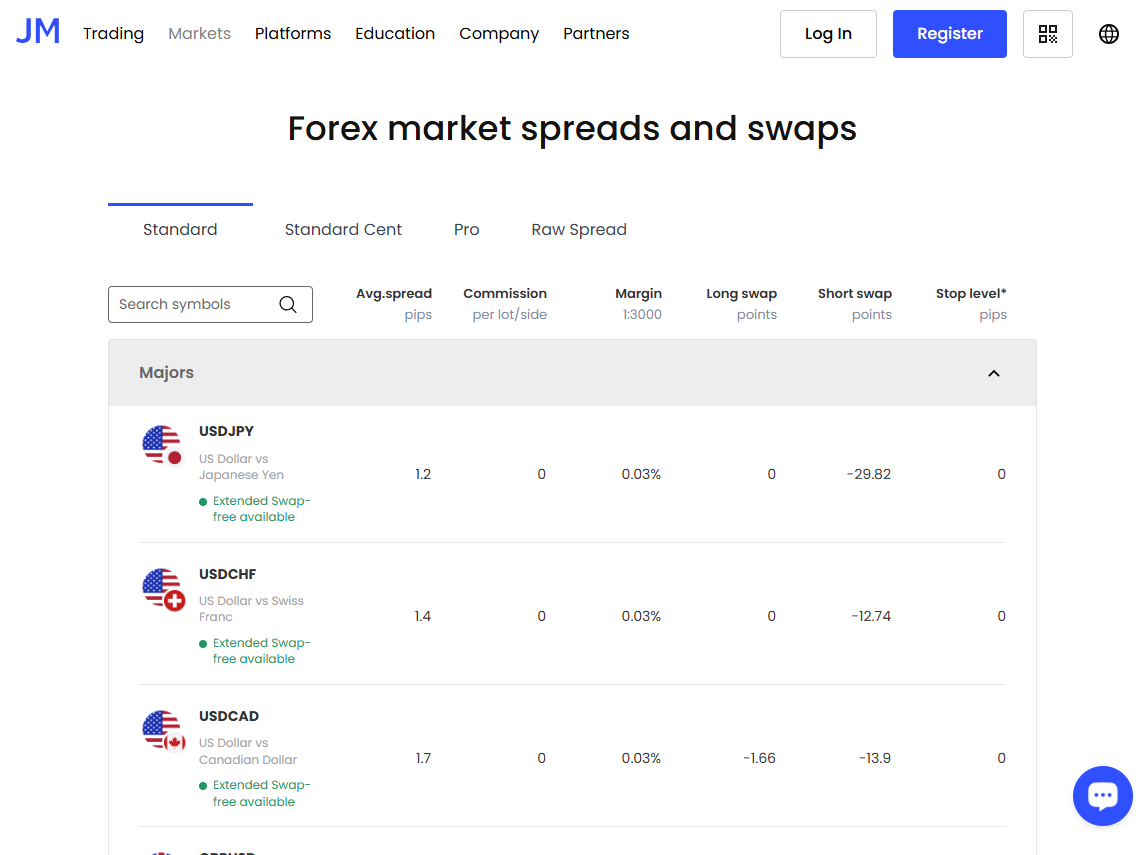Open the Education menu
The width and height of the screenshot is (1147, 855).
pyautogui.click(x=395, y=33)
